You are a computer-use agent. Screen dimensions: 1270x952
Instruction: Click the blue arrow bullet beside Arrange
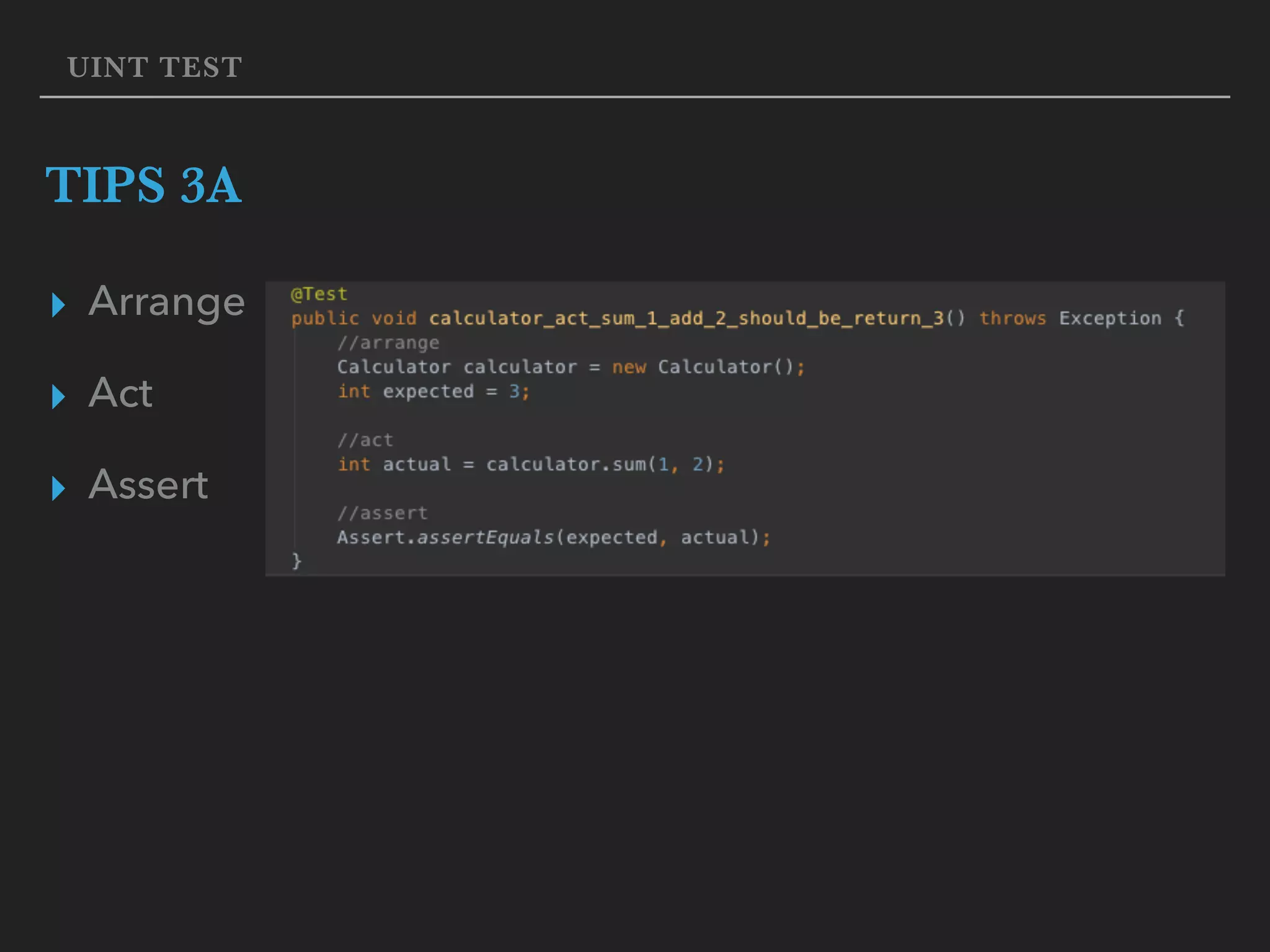(x=59, y=305)
